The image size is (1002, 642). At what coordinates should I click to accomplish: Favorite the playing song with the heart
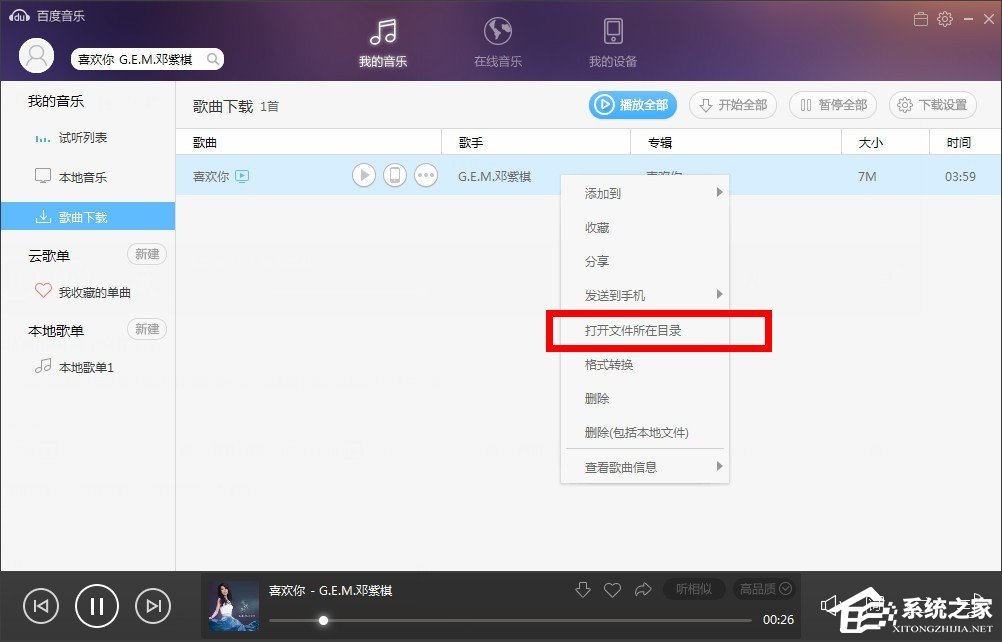pos(613,590)
